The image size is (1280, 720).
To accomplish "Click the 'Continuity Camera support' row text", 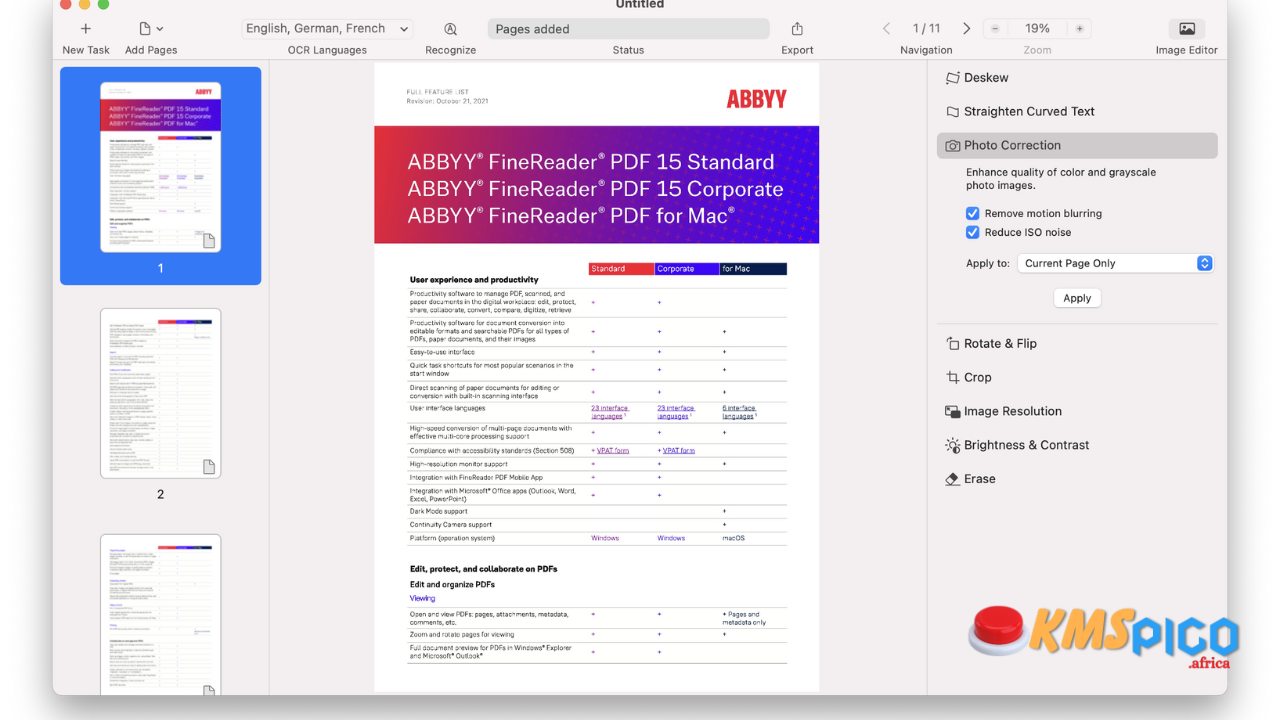I will tap(450, 524).
